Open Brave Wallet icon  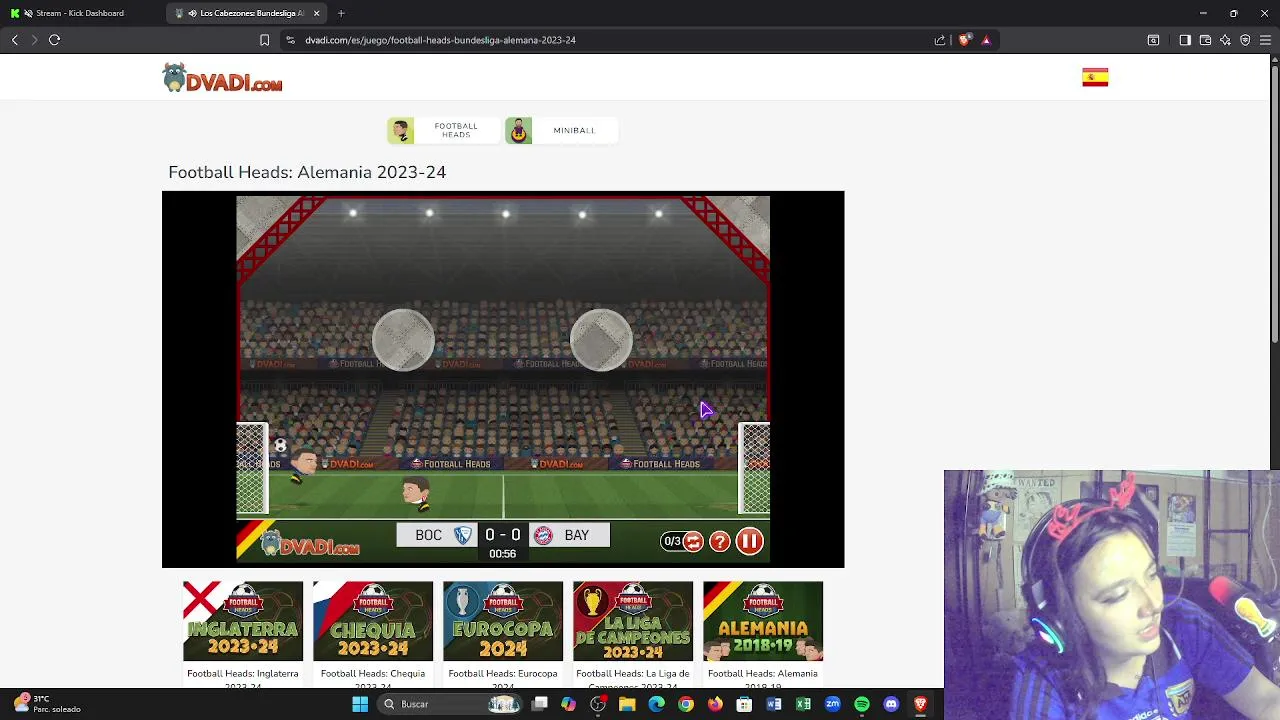1205,40
